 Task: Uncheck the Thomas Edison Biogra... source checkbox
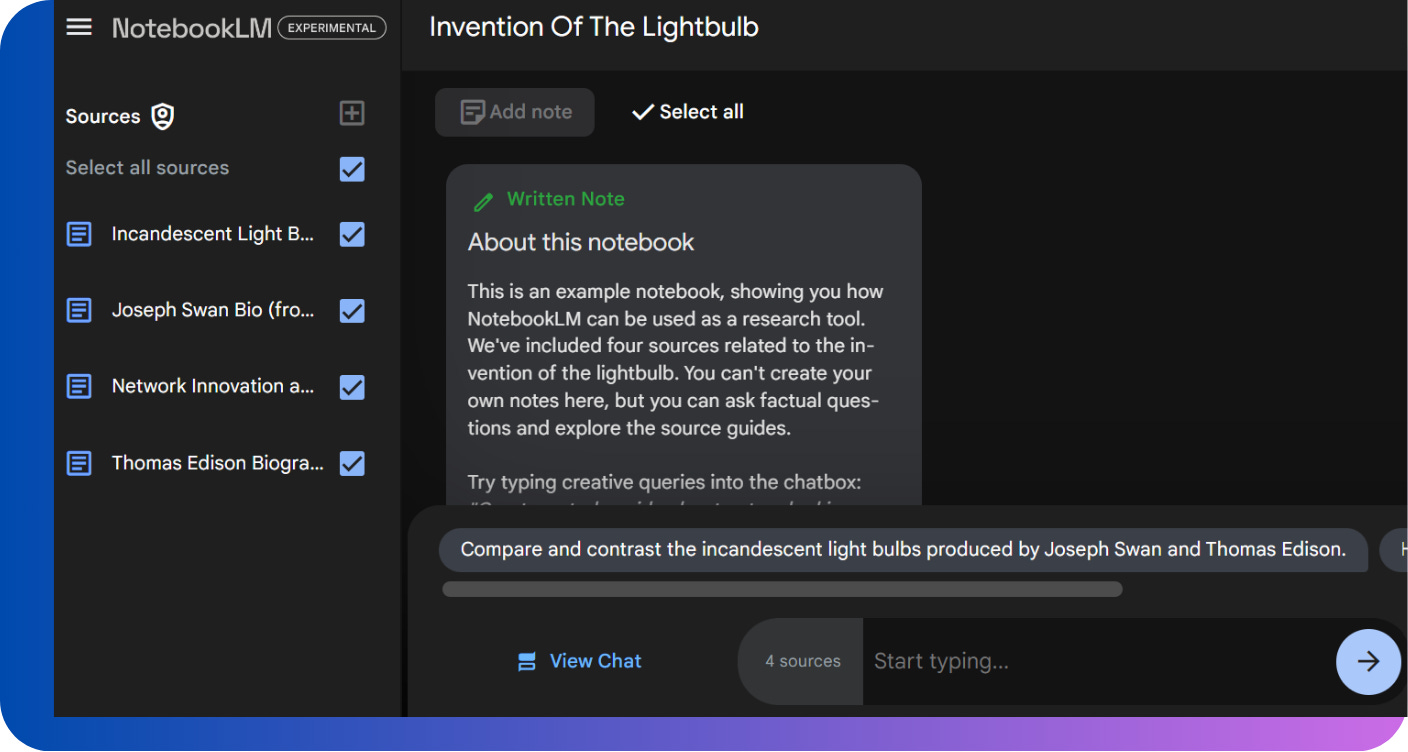[352, 463]
